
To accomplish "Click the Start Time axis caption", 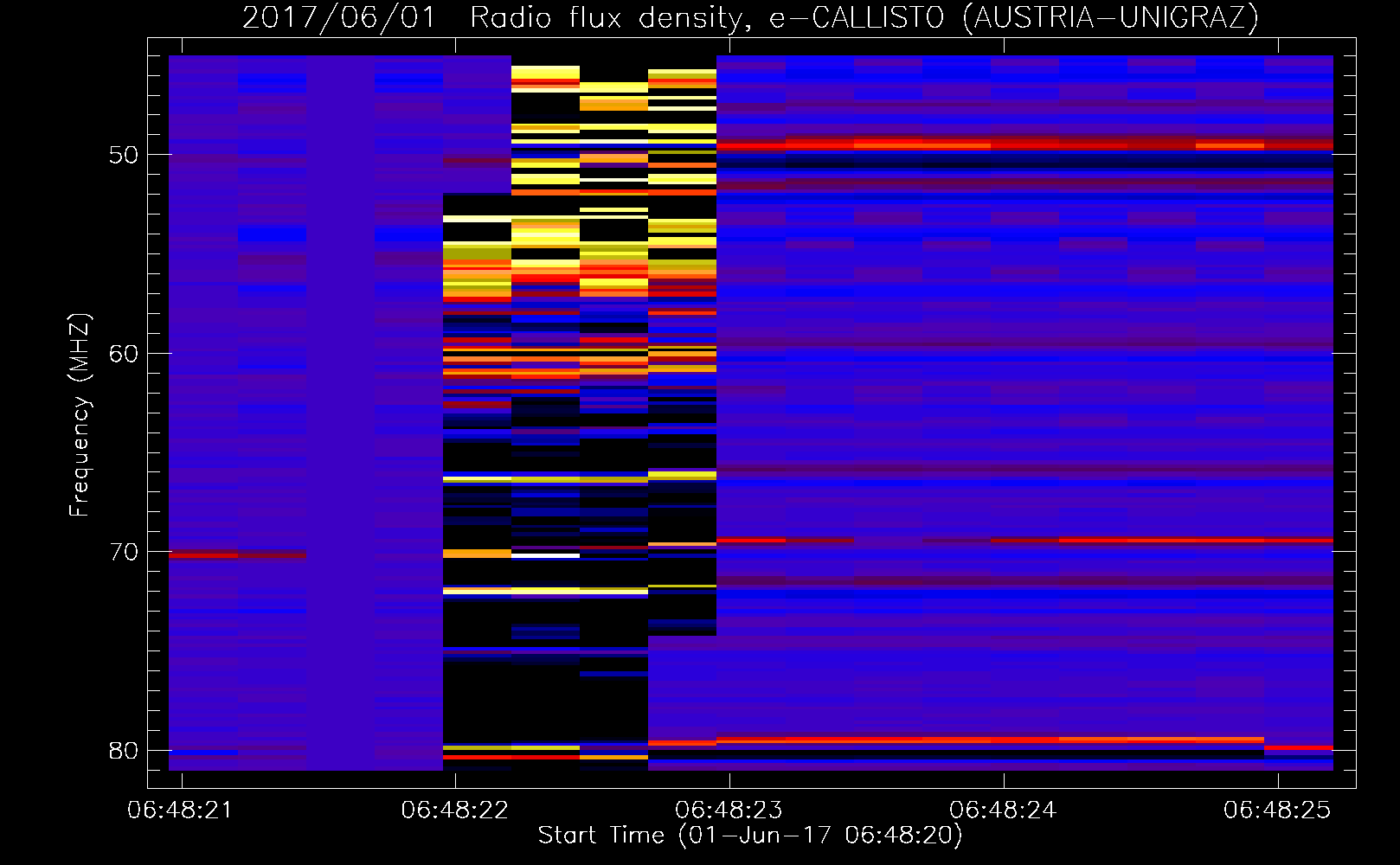I will 750,836.
